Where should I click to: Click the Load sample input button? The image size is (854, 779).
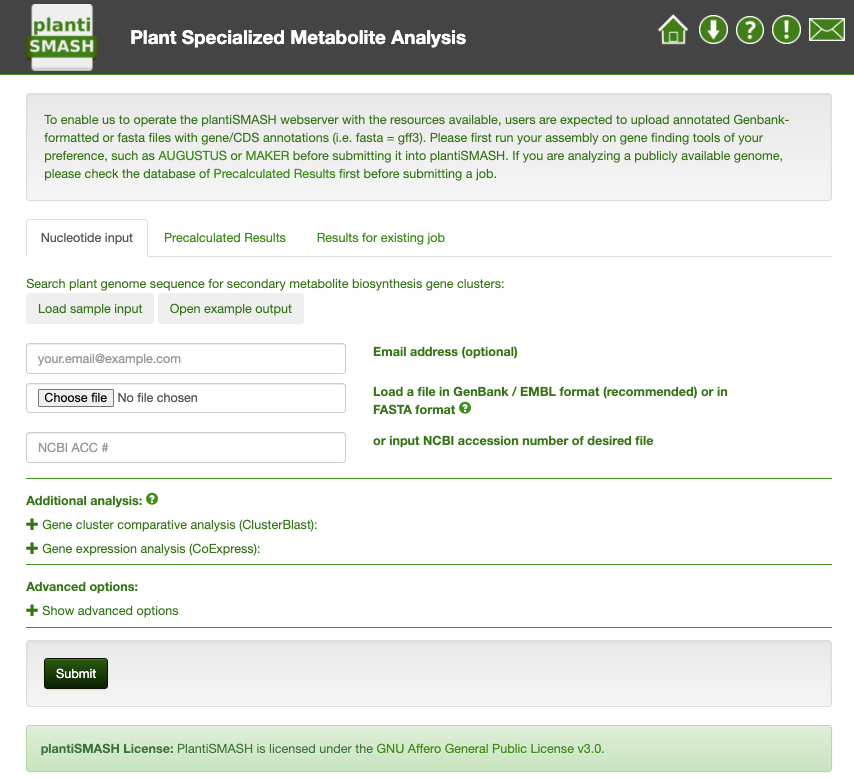point(90,309)
